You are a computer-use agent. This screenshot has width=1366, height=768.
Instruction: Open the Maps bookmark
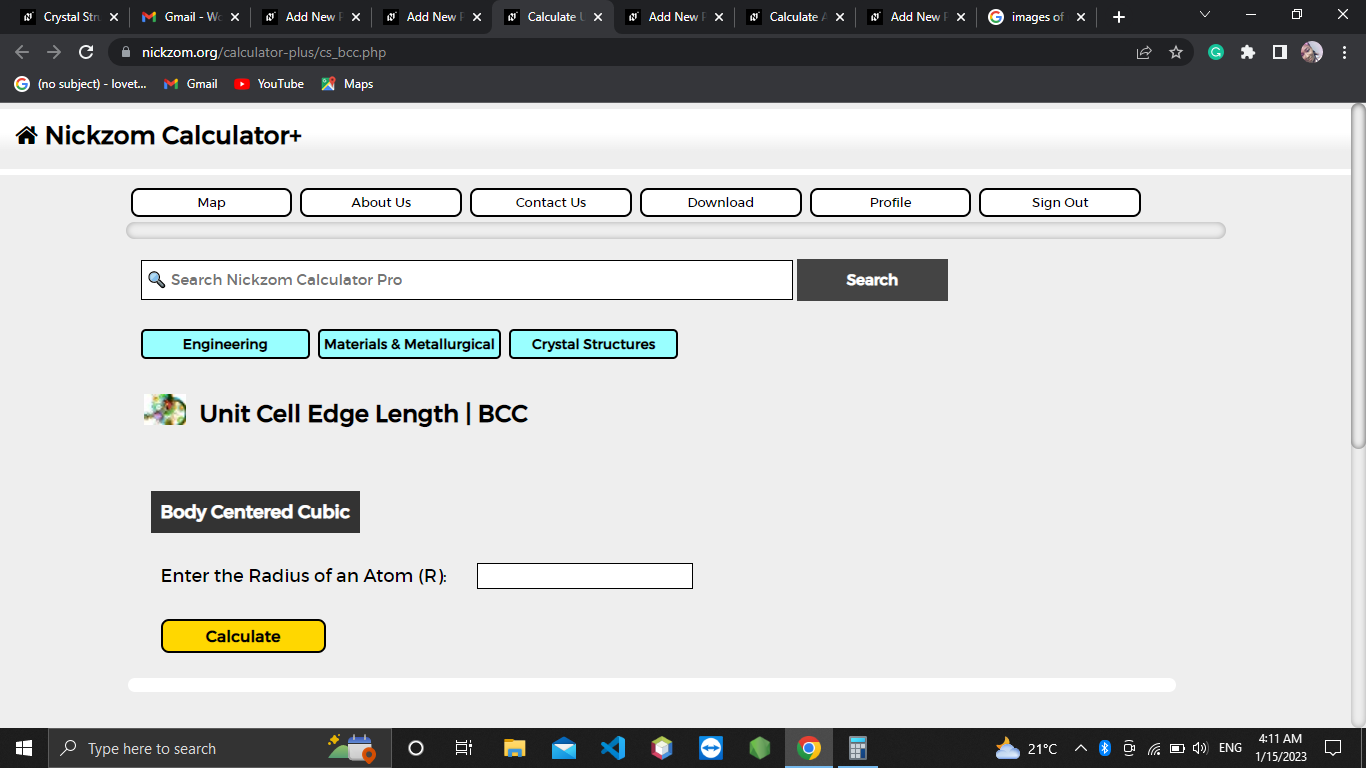[x=347, y=84]
